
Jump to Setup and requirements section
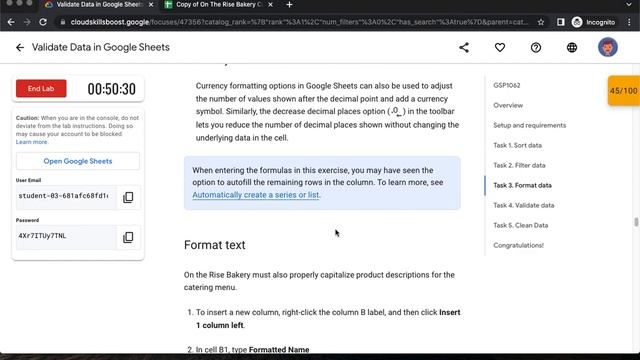point(529,125)
